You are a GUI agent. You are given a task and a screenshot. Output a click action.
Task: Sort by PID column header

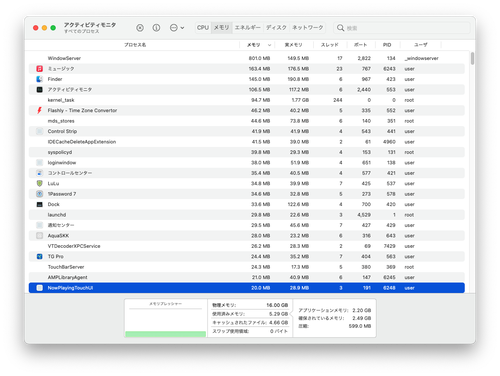coord(387,45)
